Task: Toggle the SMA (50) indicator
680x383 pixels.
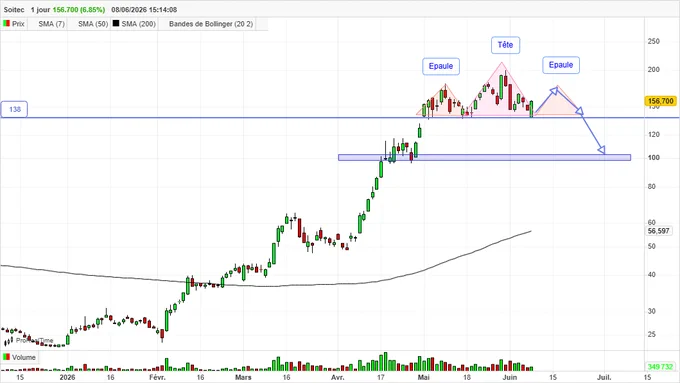Action: (x=93, y=24)
